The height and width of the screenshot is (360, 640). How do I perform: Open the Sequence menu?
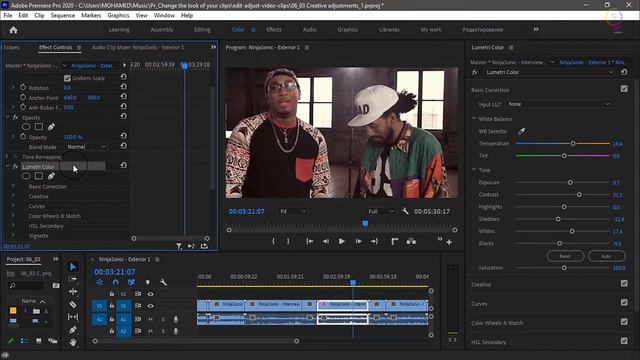point(62,16)
